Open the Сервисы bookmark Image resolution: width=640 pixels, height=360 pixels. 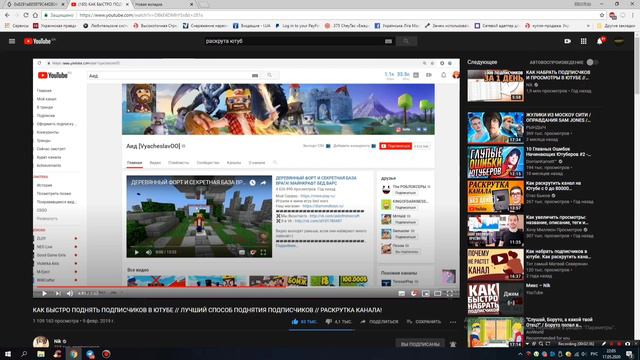click(16, 25)
